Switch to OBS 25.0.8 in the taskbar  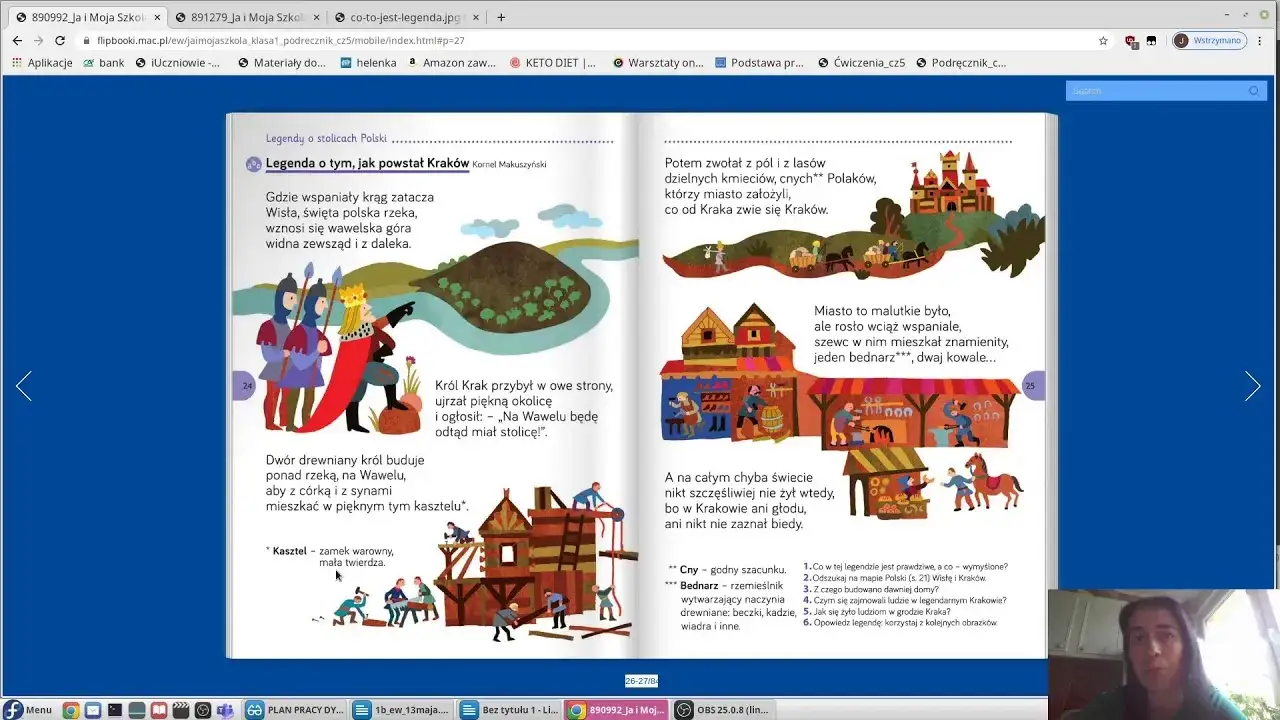point(724,710)
